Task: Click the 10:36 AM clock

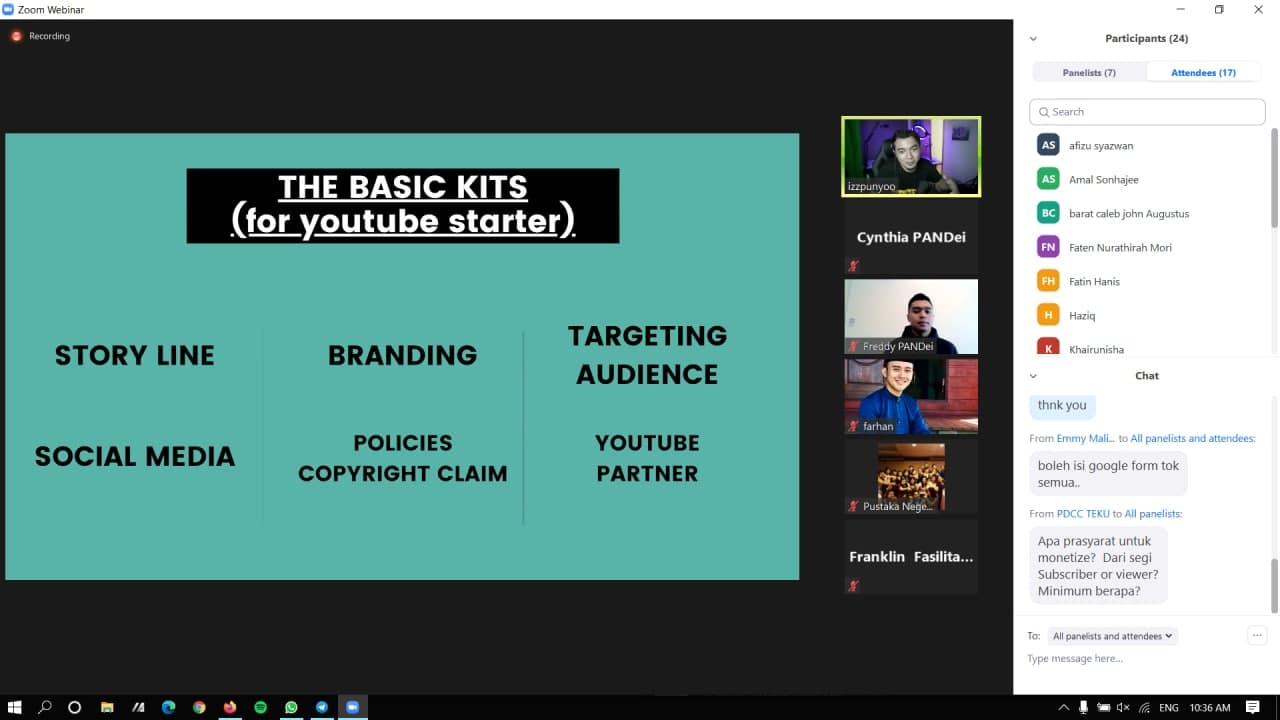Action: (x=1210, y=707)
